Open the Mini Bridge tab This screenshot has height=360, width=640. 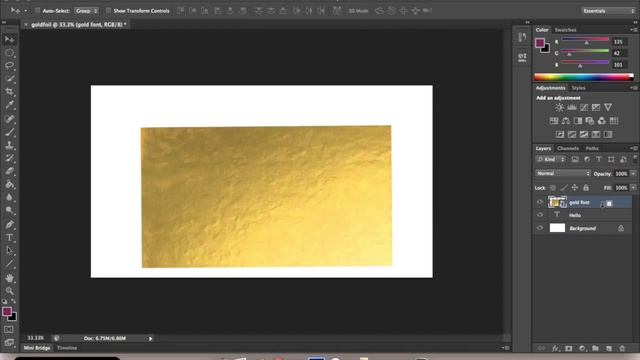pos(37,348)
